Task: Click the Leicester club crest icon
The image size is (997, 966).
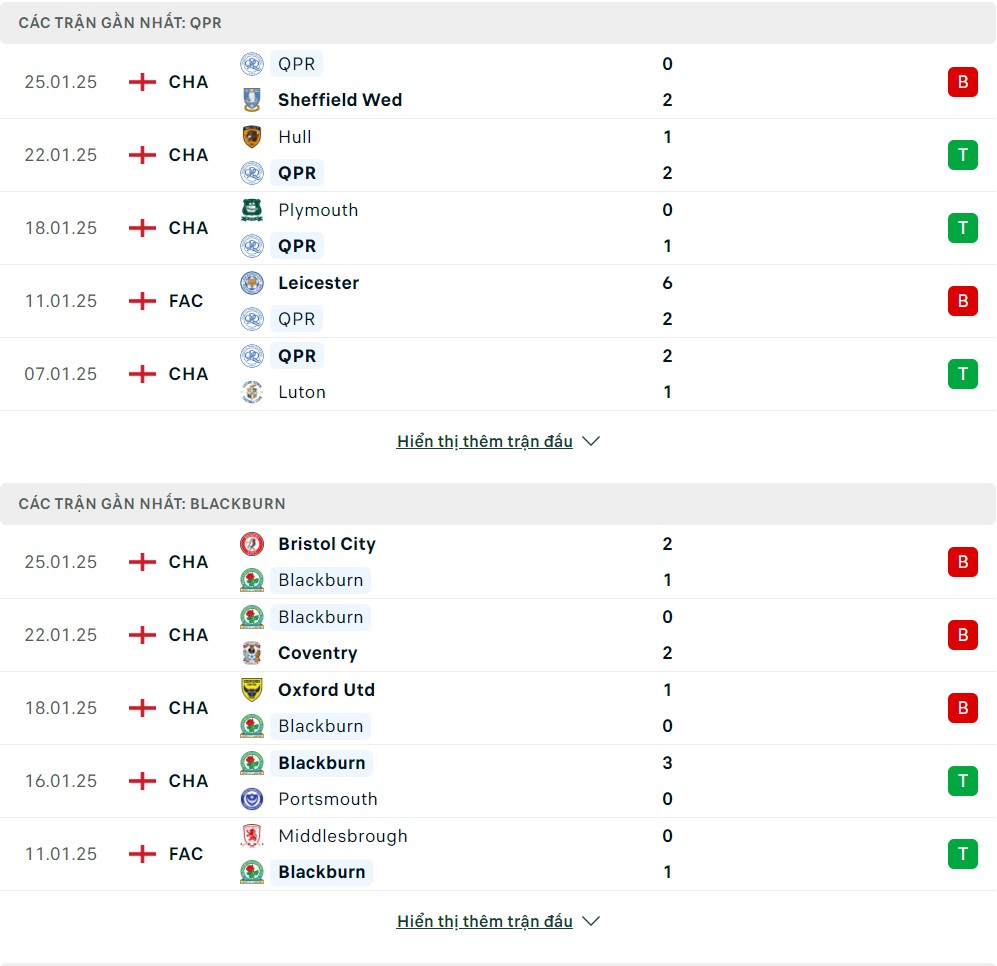Action: (x=252, y=283)
